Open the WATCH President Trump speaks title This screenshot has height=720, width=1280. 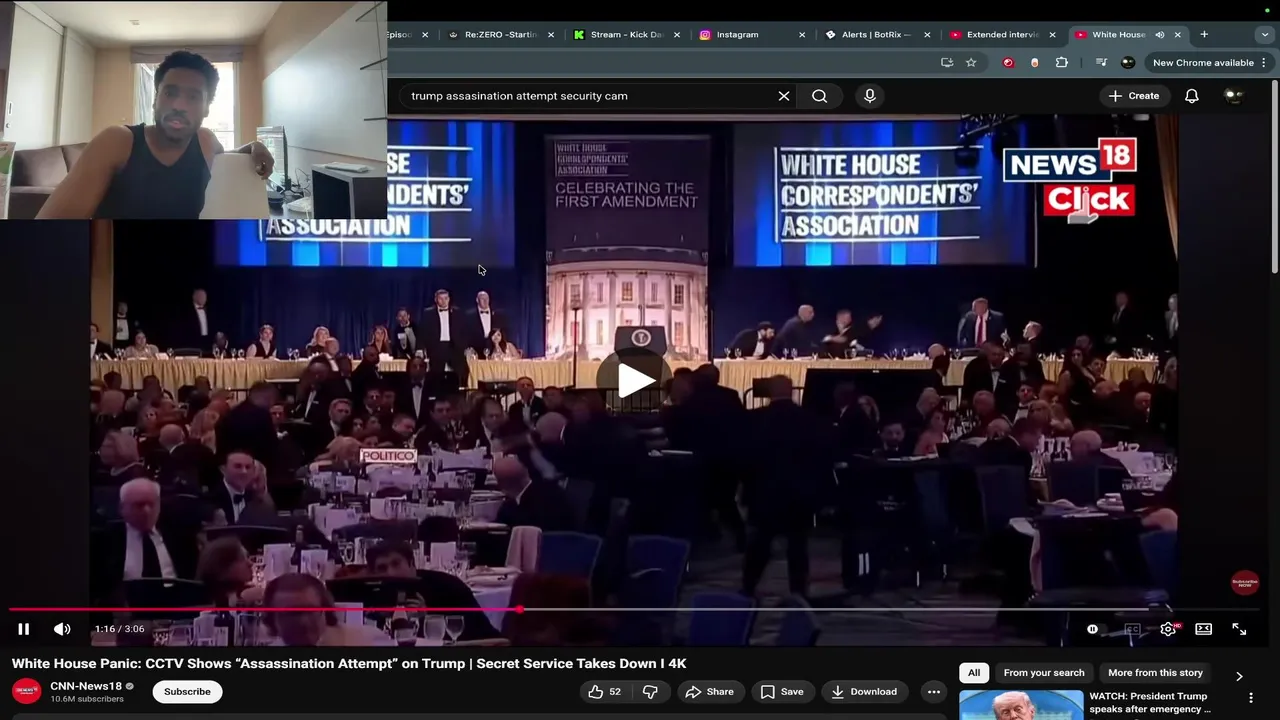pyautogui.click(x=1148, y=702)
